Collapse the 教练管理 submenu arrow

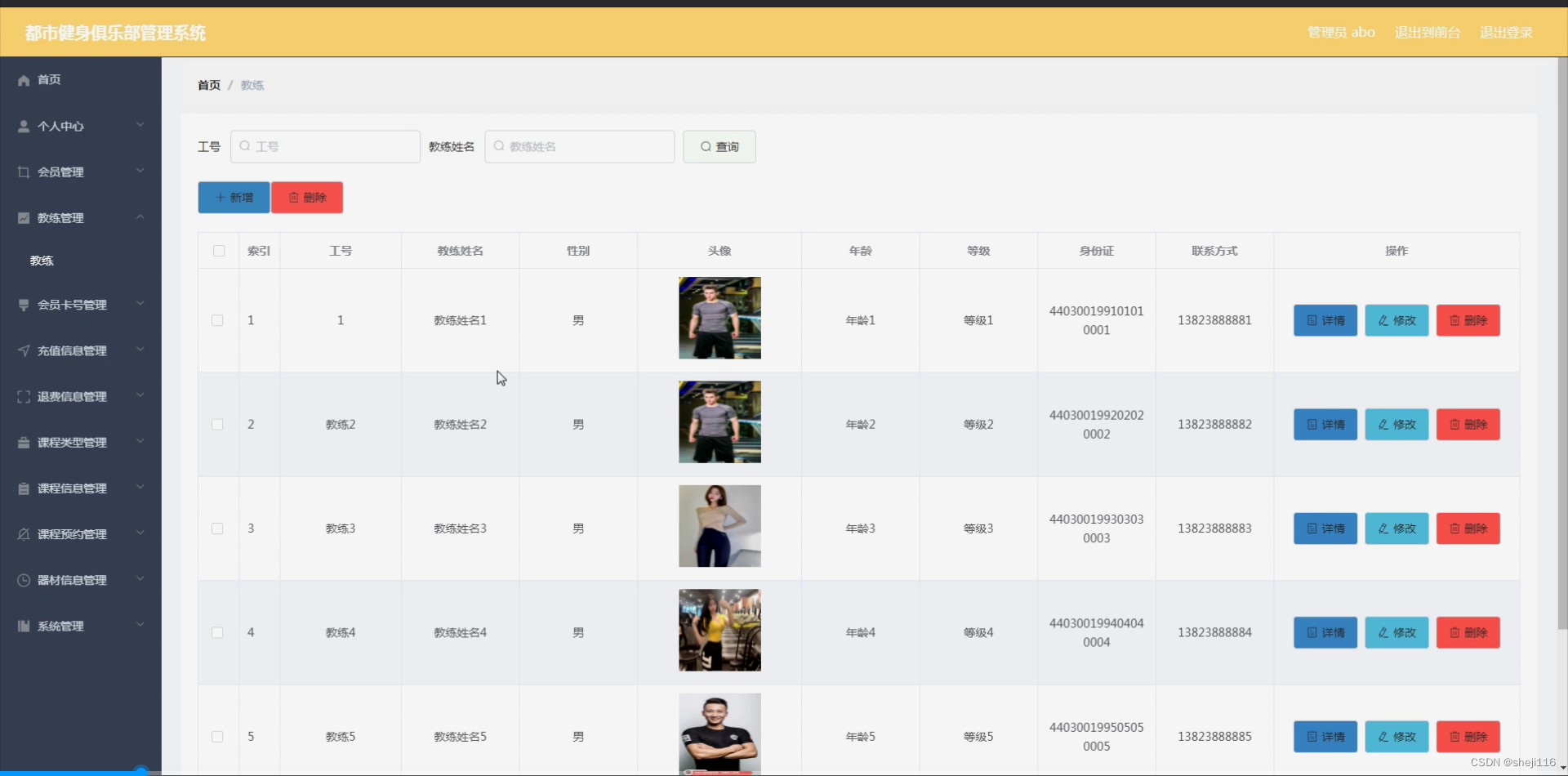coord(140,216)
